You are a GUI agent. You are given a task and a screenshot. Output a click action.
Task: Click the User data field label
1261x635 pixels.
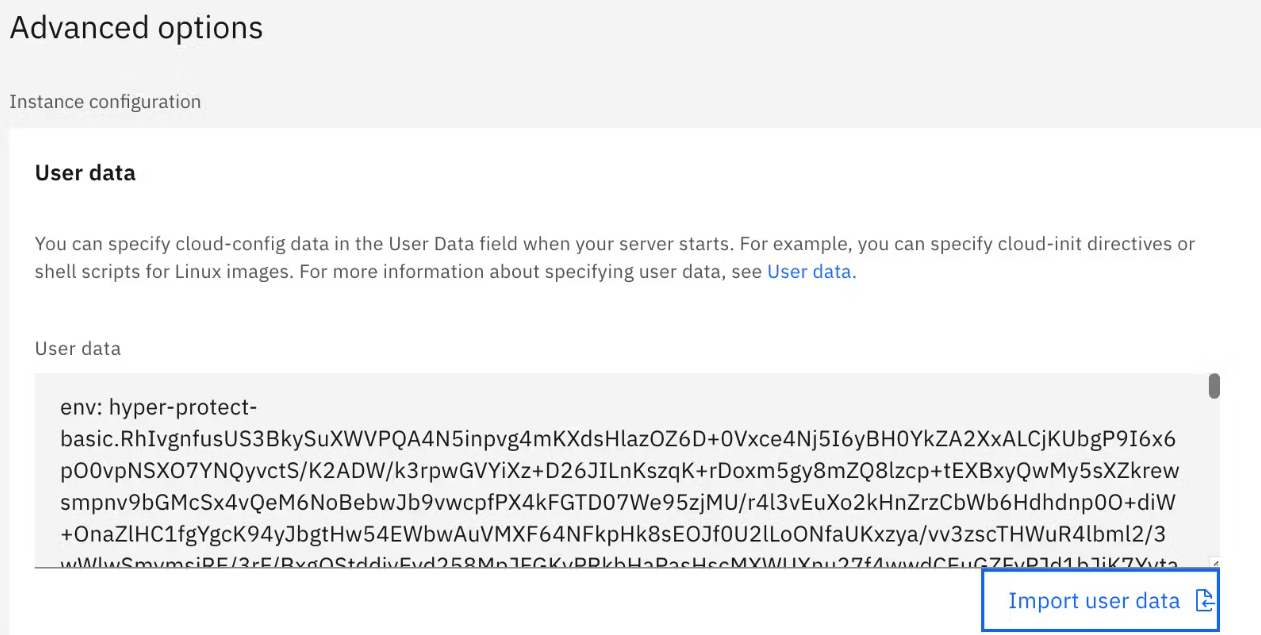point(78,349)
